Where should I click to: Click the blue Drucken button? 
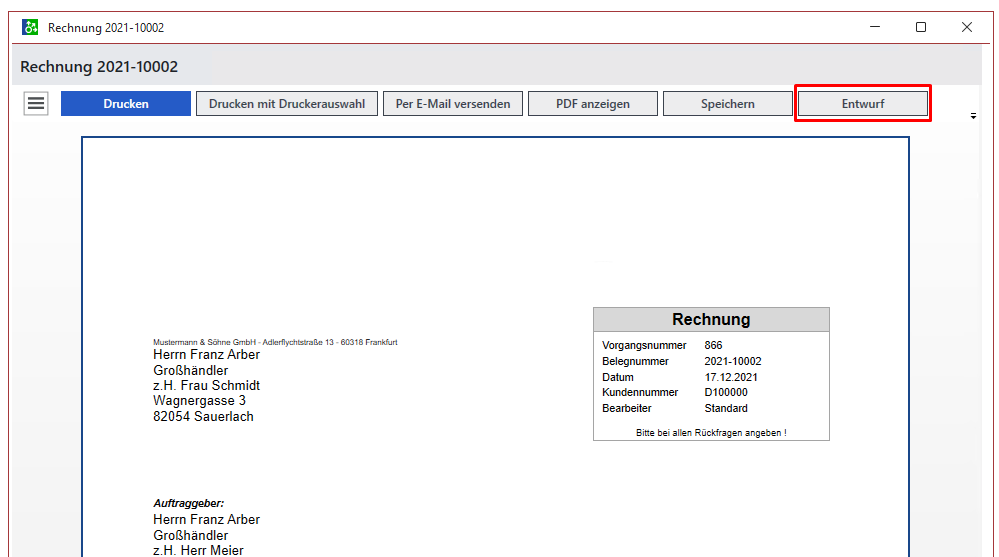click(x=126, y=103)
